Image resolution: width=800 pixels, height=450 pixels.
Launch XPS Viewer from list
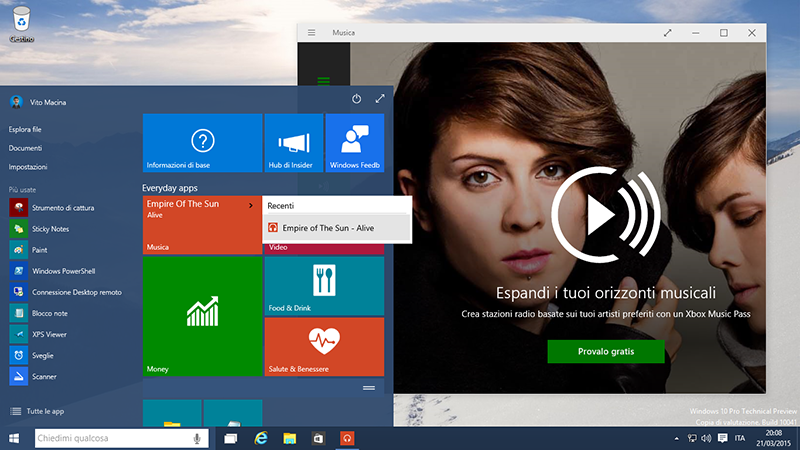[x=38, y=334]
